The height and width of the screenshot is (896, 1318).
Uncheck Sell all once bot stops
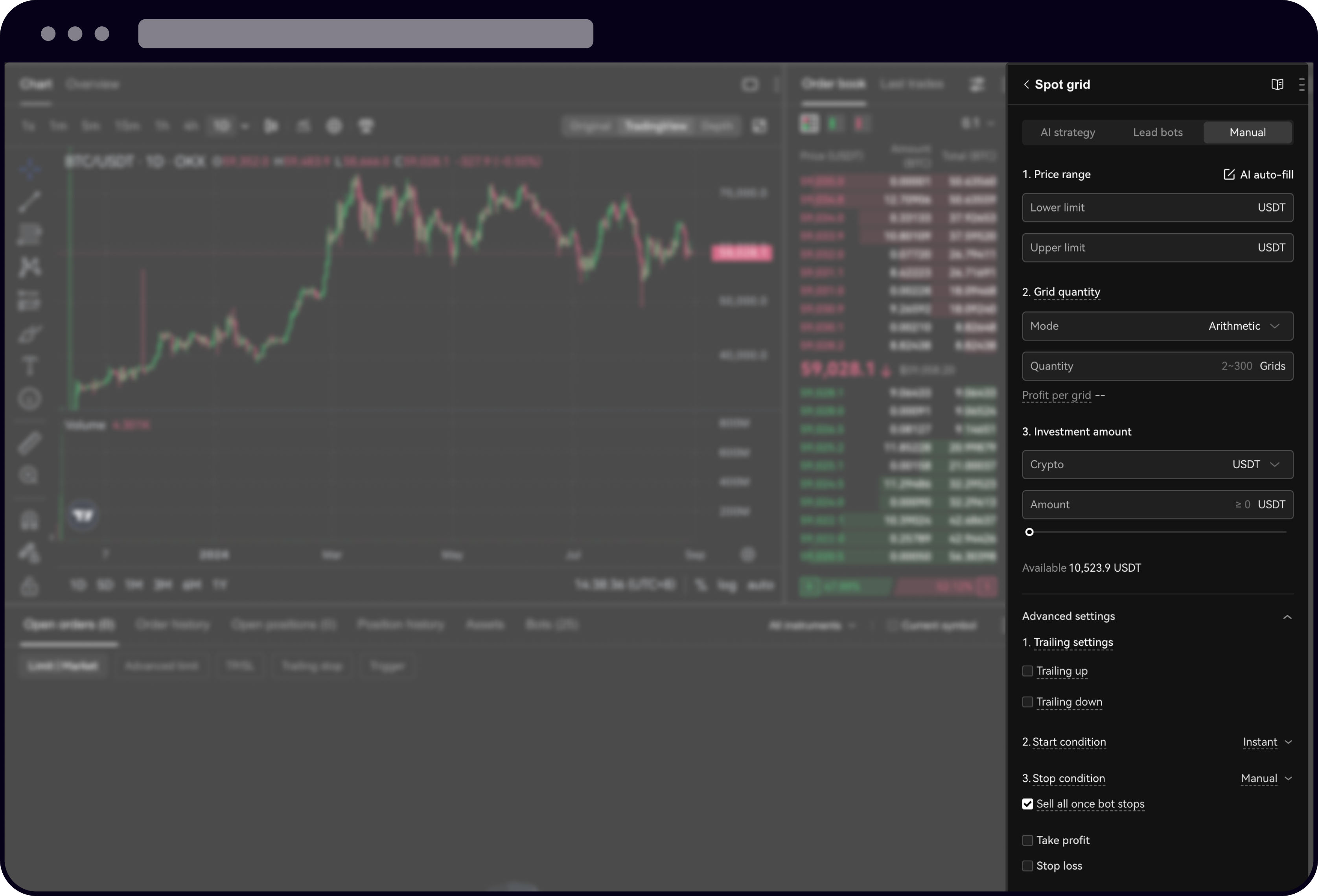pos(1027,804)
